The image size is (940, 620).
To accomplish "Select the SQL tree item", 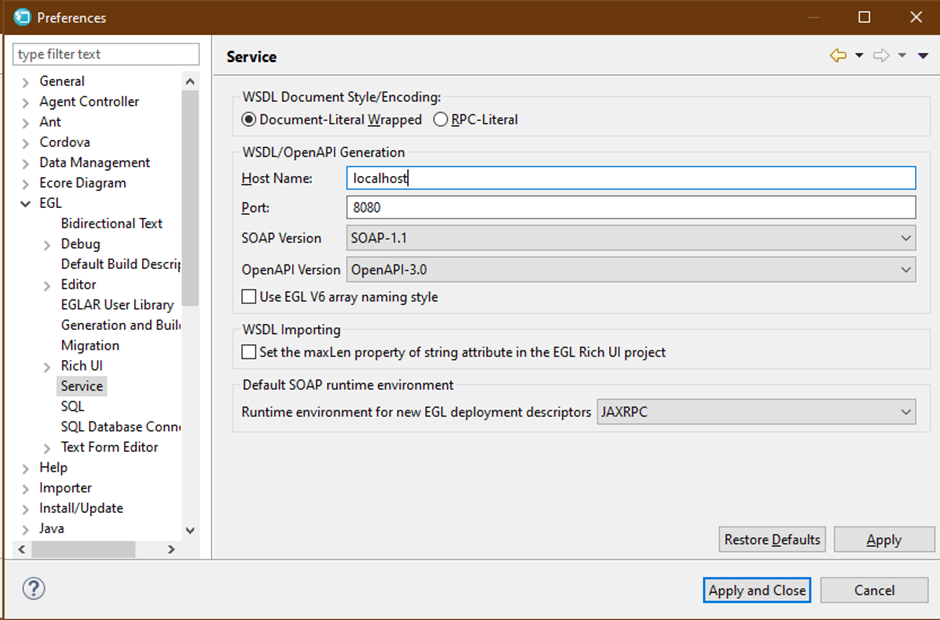I will pyautogui.click(x=73, y=407).
